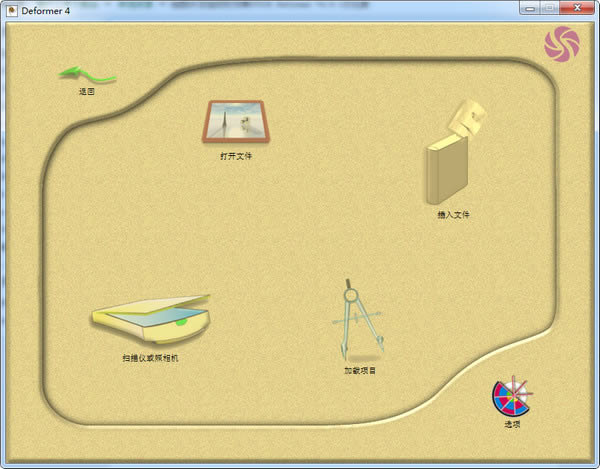The width and height of the screenshot is (600, 469).
Task: Open options via the dartboard icon
Action: pyautogui.click(x=513, y=397)
